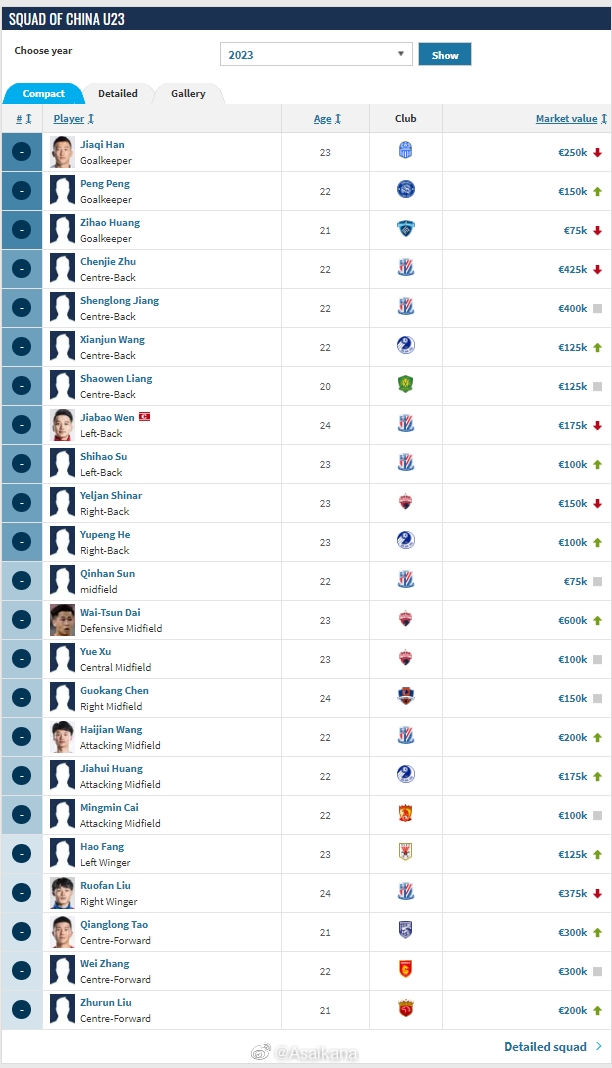Open club logo in Zihao Huang row
The width and height of the screenshot is (612, 1068).
click(x=405, y=229)
